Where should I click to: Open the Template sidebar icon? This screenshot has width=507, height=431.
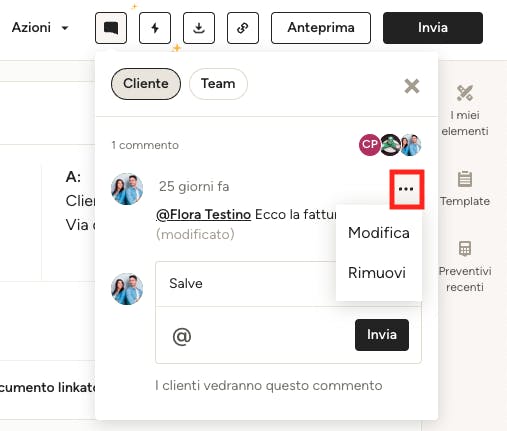click(465, 189)
